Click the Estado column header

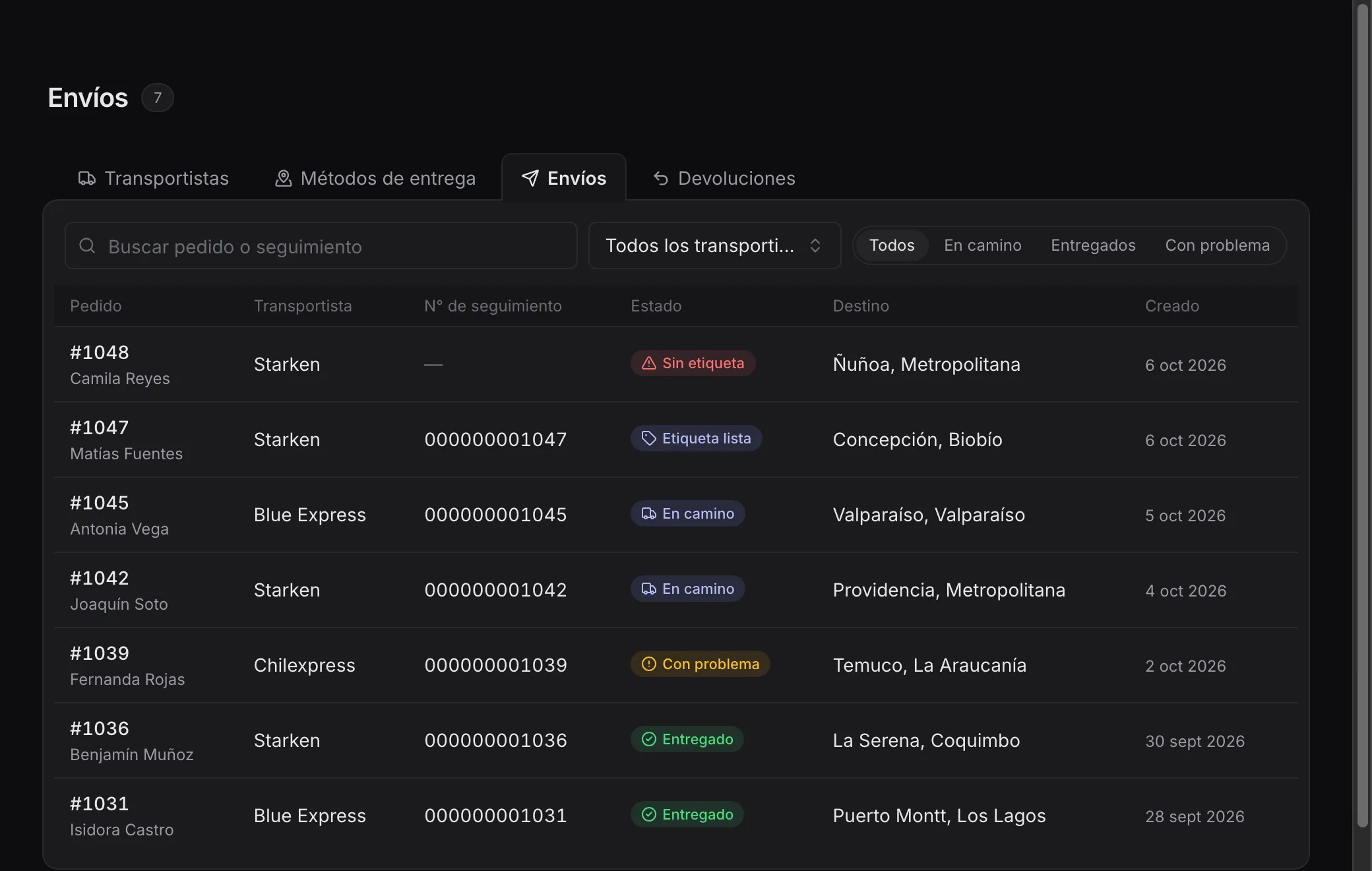click(656, 306)
